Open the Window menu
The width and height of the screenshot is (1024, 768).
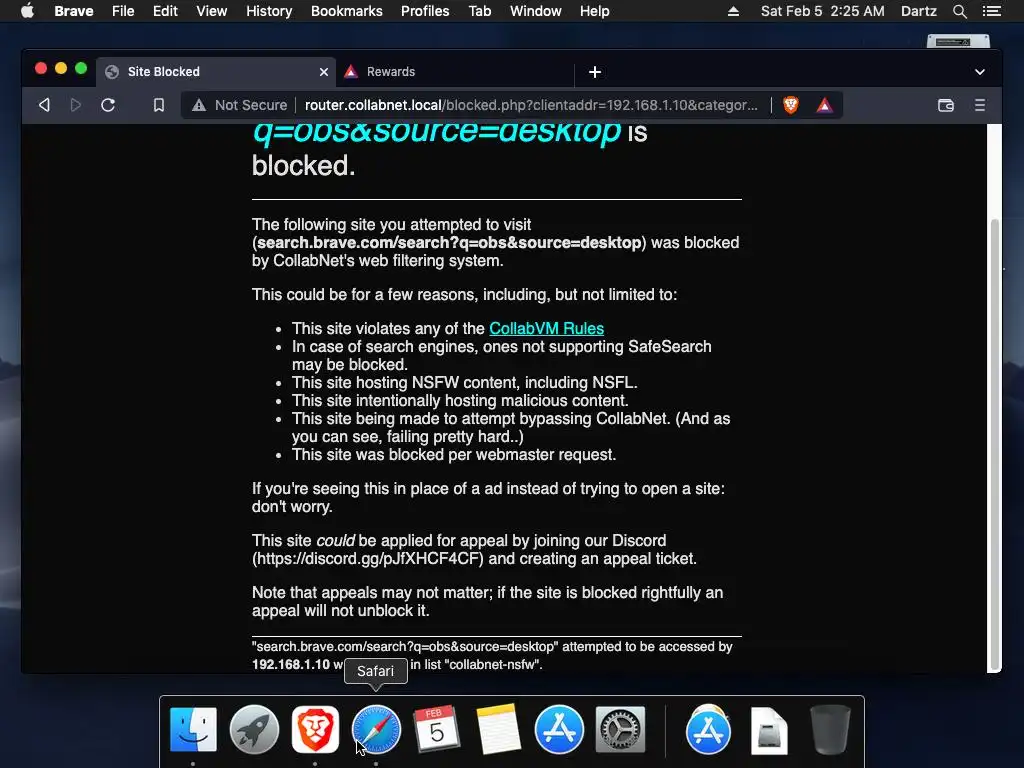[536, 11]
